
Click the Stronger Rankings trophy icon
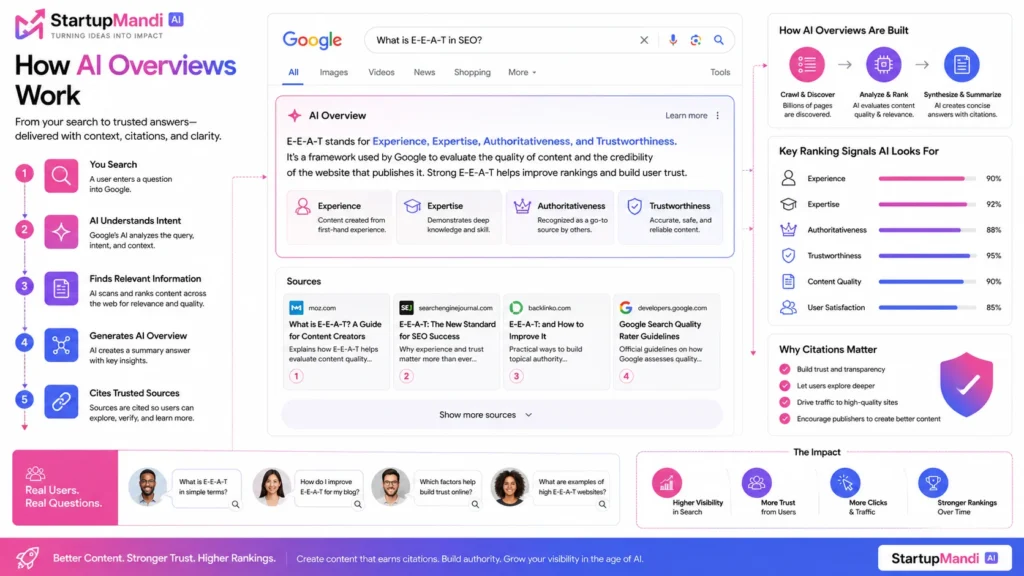click(933, 483)
